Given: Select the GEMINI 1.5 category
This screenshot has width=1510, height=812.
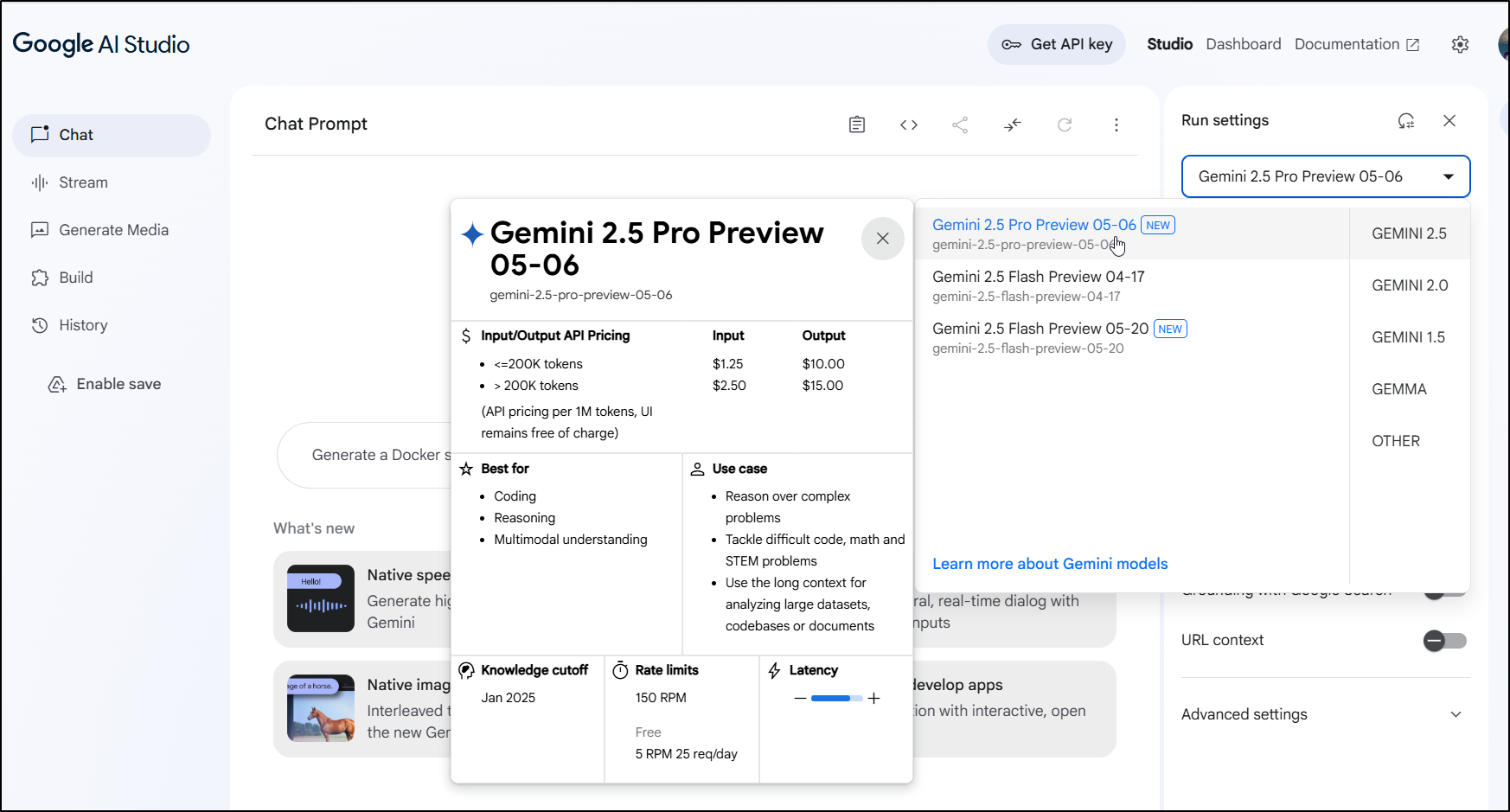Looking at the screenshot, I should coord(1410,337).
